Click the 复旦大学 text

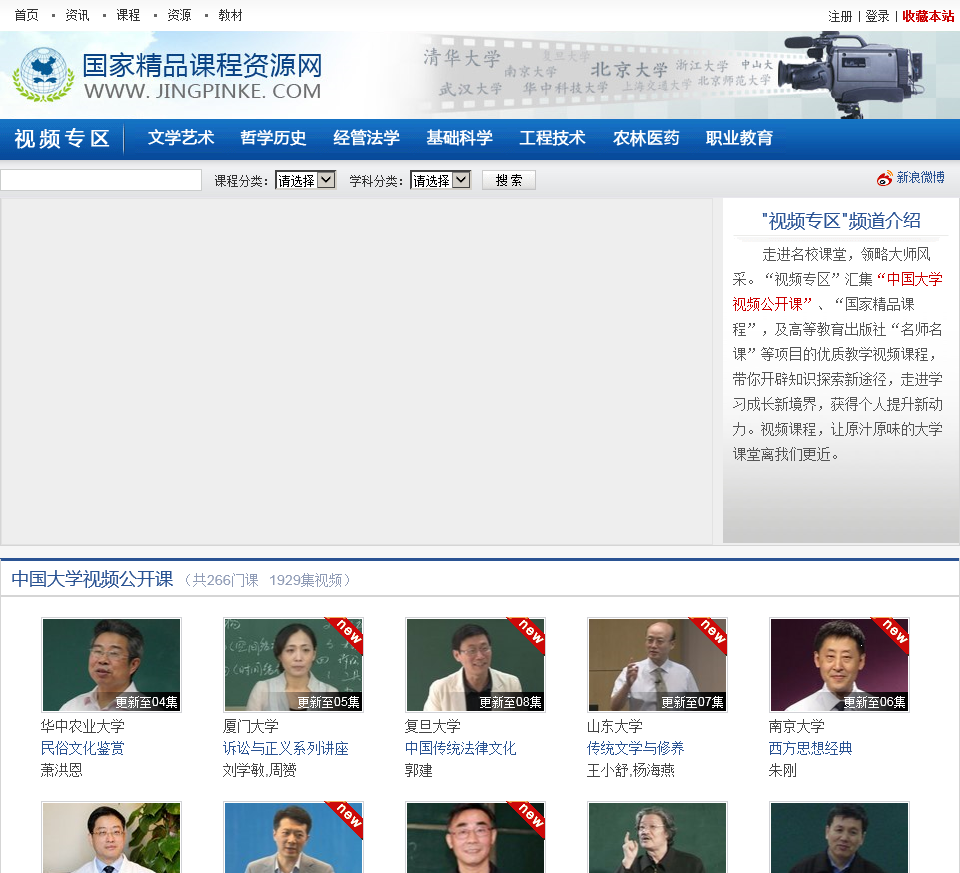[432, 726]
